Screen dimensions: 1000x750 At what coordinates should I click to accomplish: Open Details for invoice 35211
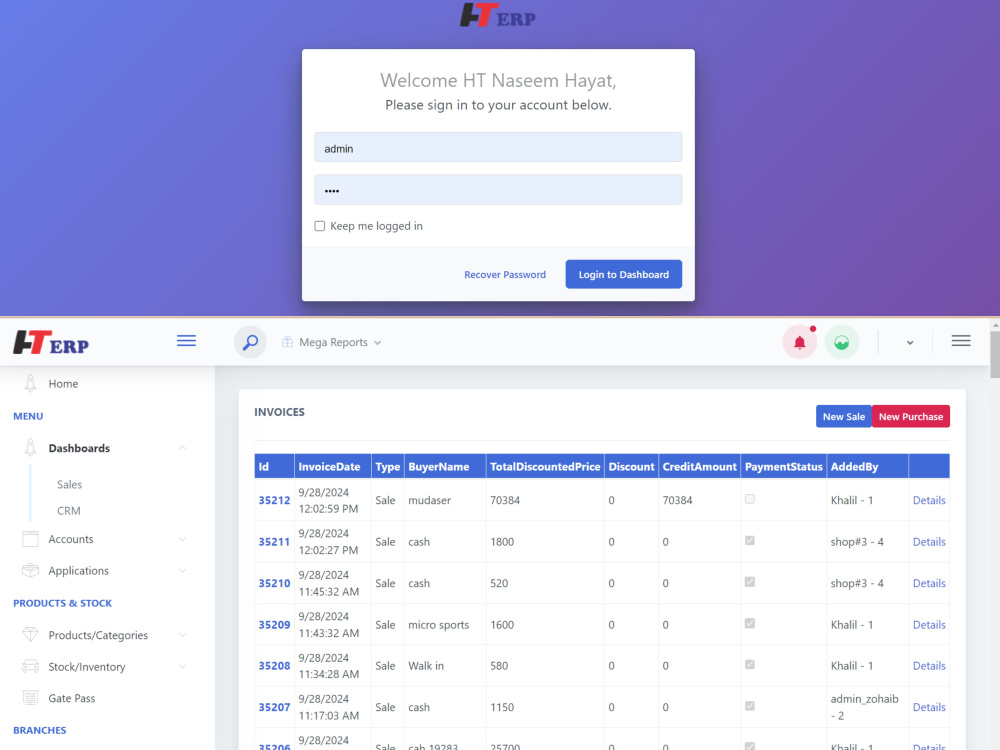929,541
